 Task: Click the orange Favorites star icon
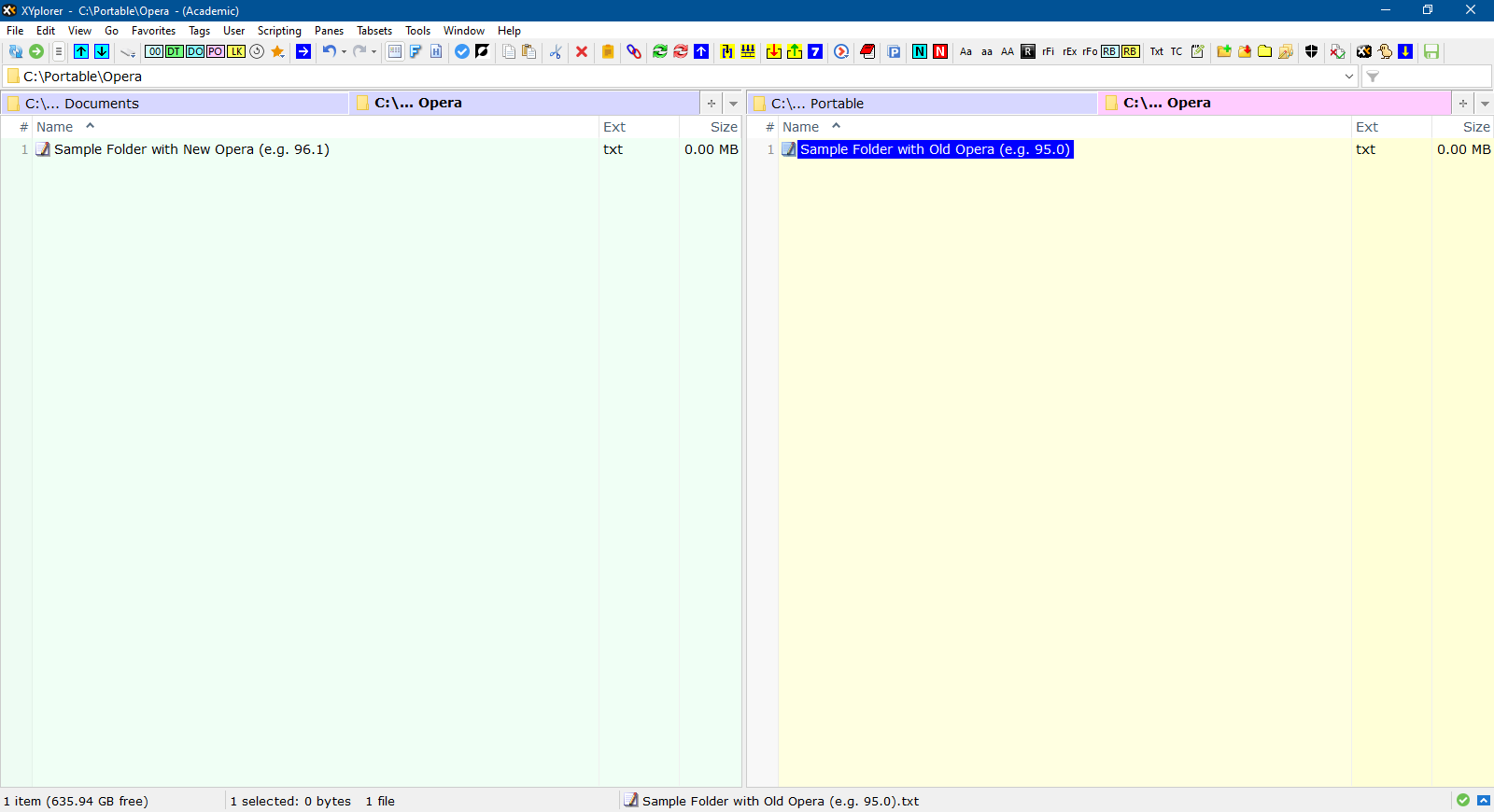(277, 51)
